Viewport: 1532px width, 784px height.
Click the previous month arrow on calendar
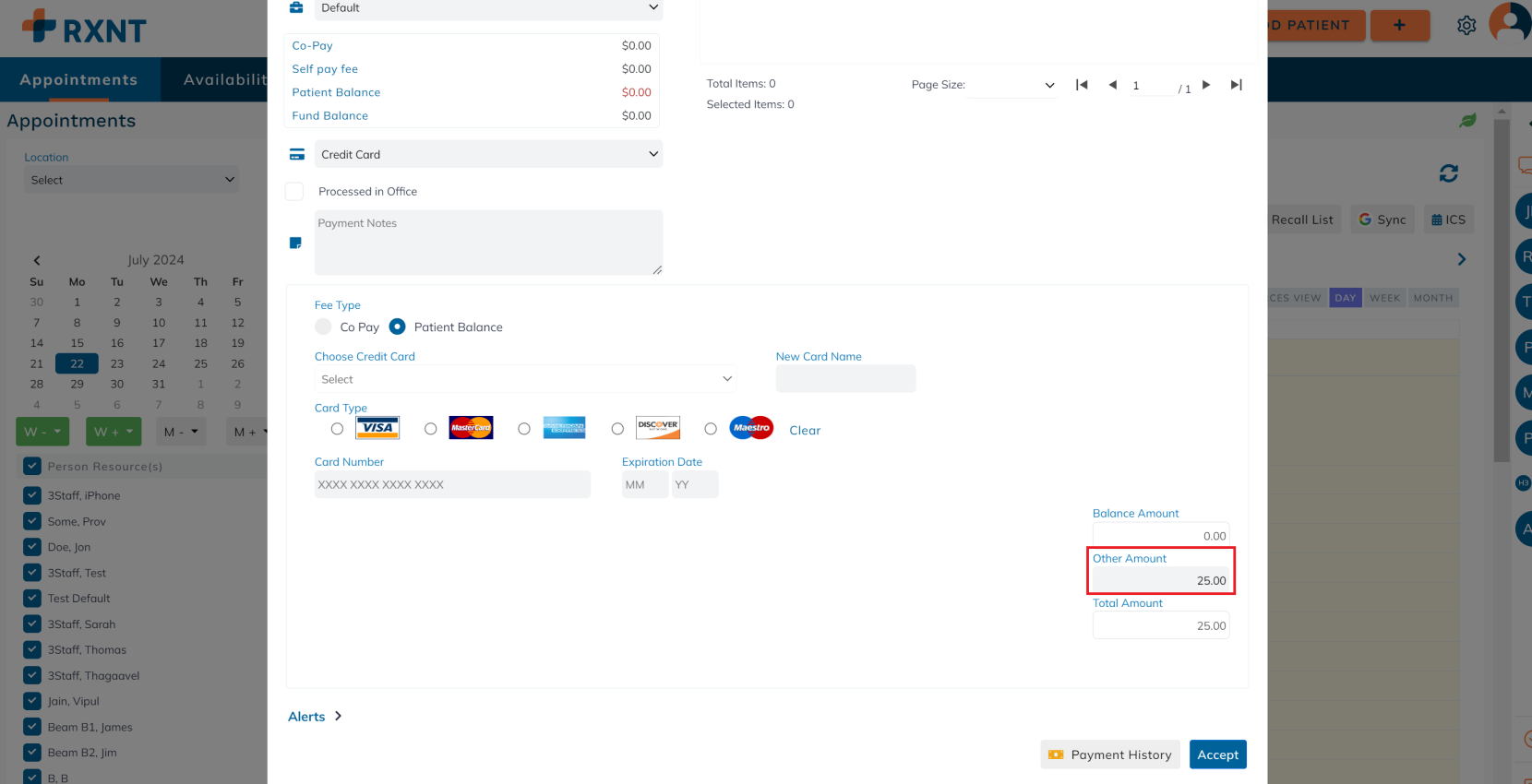pyautogui.click(x=37, y=260)
